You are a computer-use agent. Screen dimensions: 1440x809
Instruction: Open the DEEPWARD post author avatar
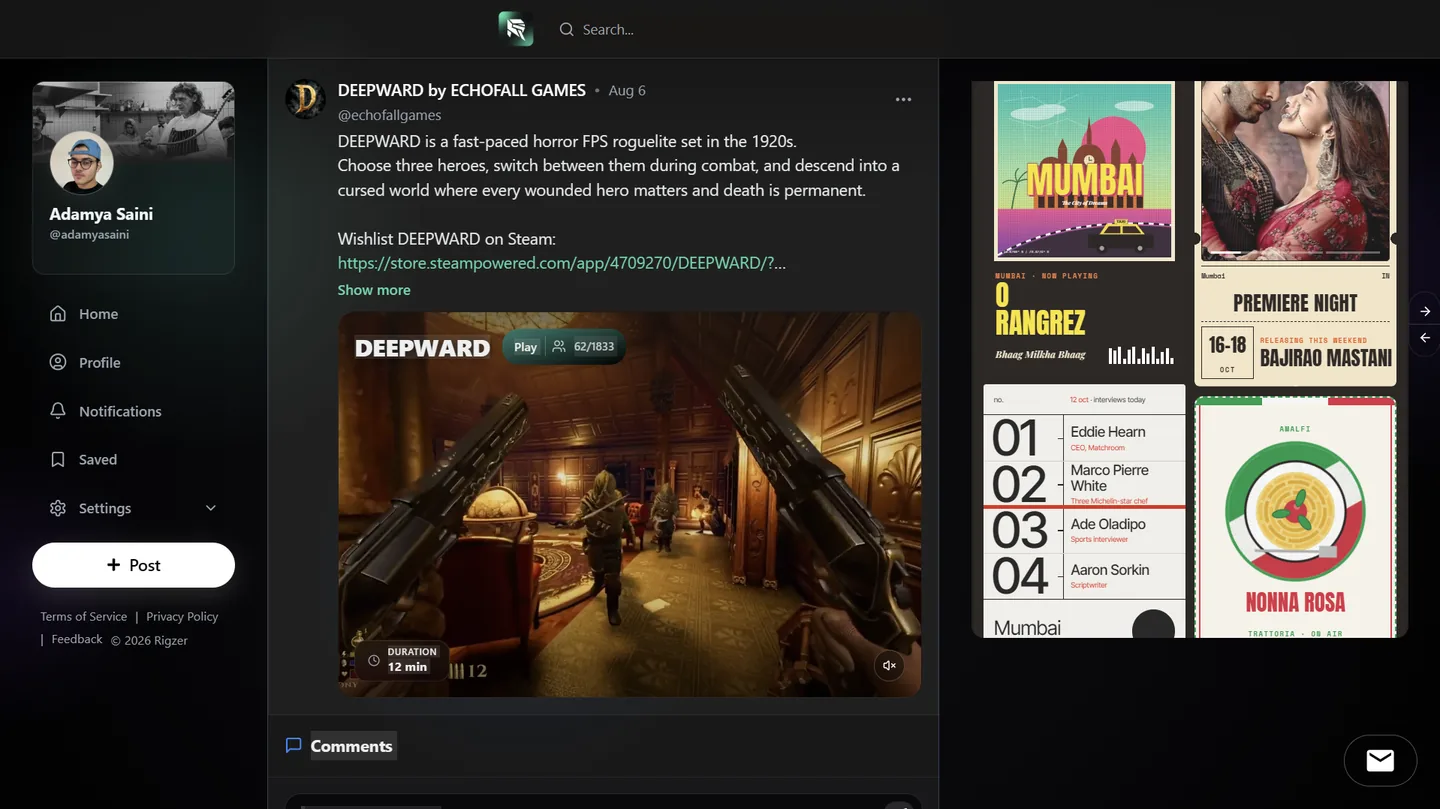click(x=306, y=100)
